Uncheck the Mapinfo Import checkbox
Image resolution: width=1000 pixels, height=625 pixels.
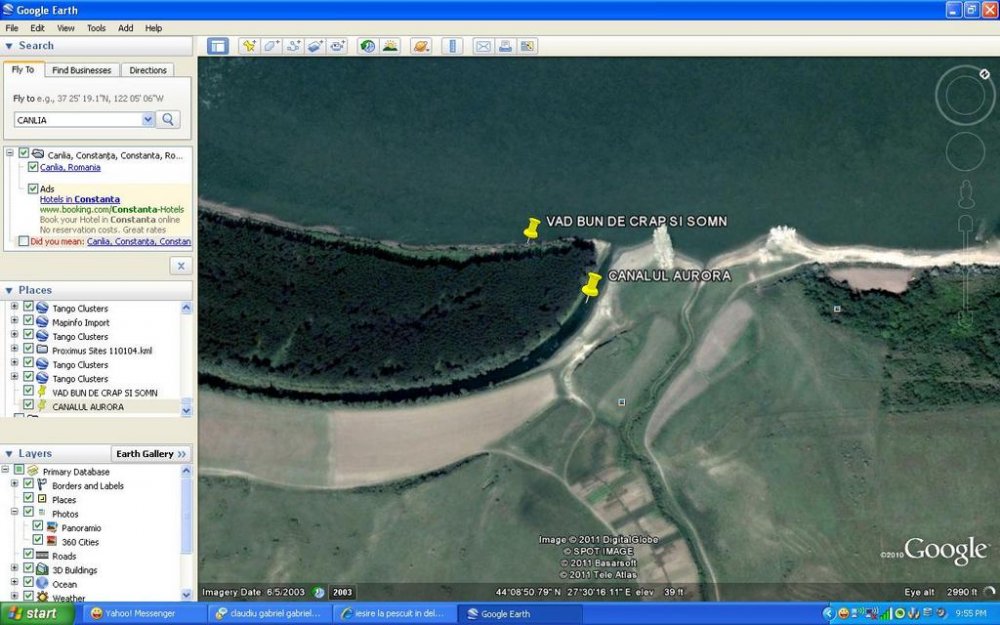point(28,322)
